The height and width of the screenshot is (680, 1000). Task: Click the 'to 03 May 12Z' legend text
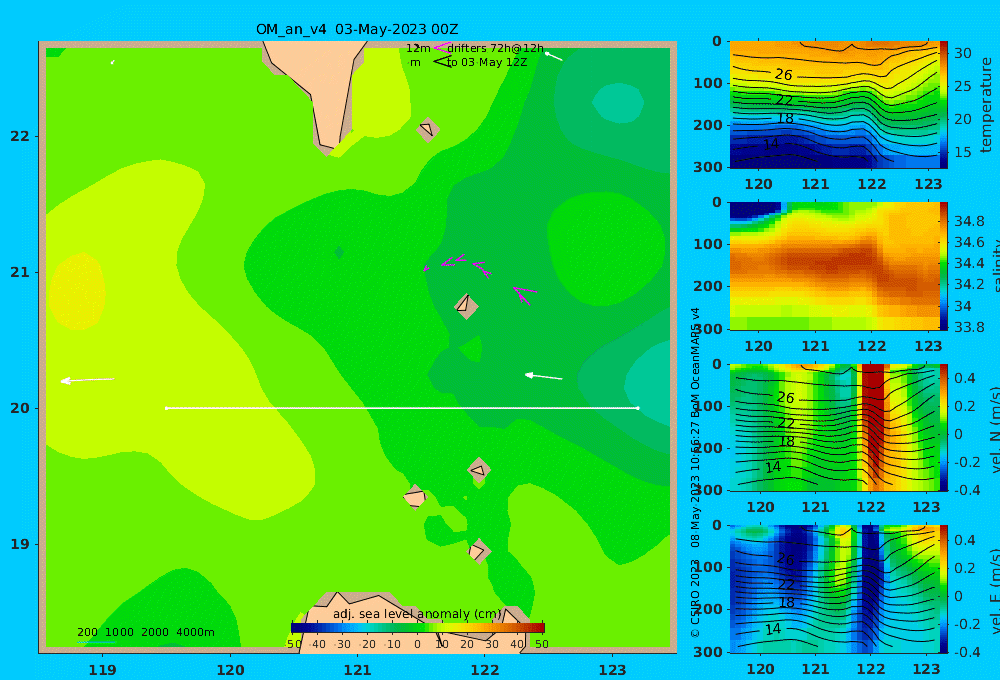487,63
